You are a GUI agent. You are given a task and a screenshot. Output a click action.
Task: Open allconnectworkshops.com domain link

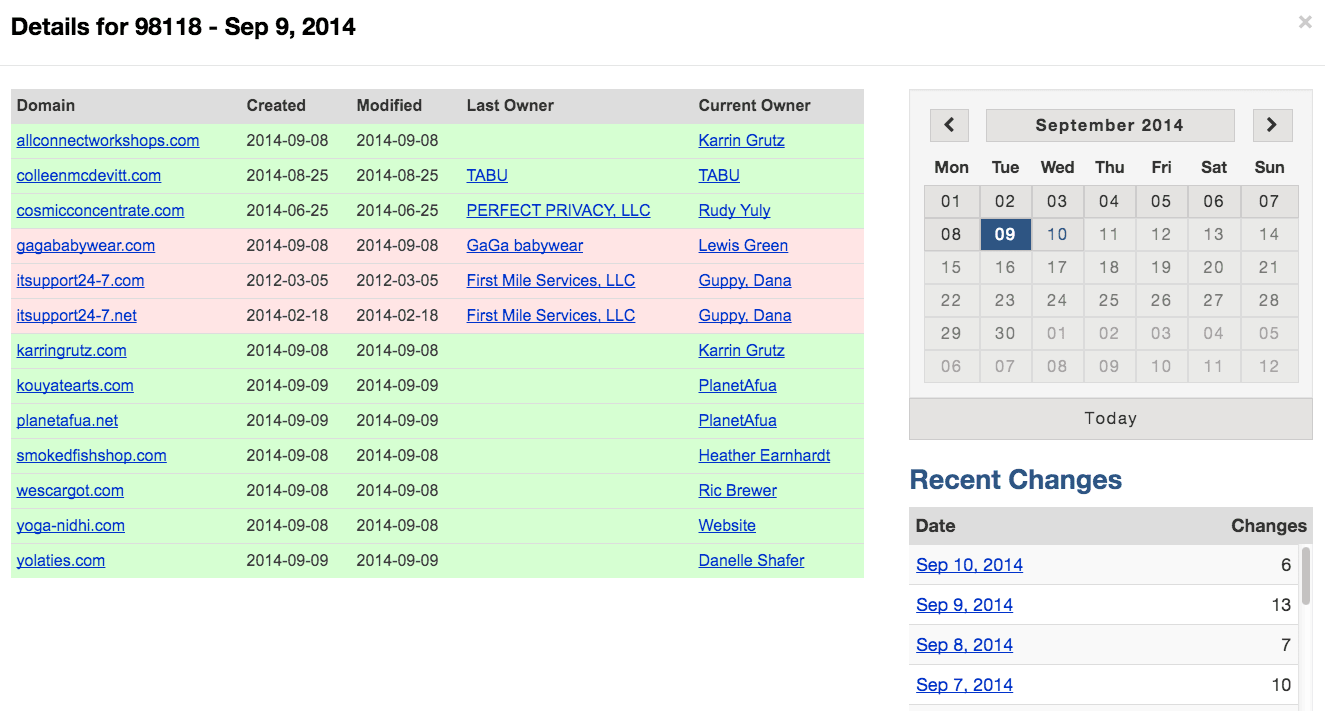(108, 140)
